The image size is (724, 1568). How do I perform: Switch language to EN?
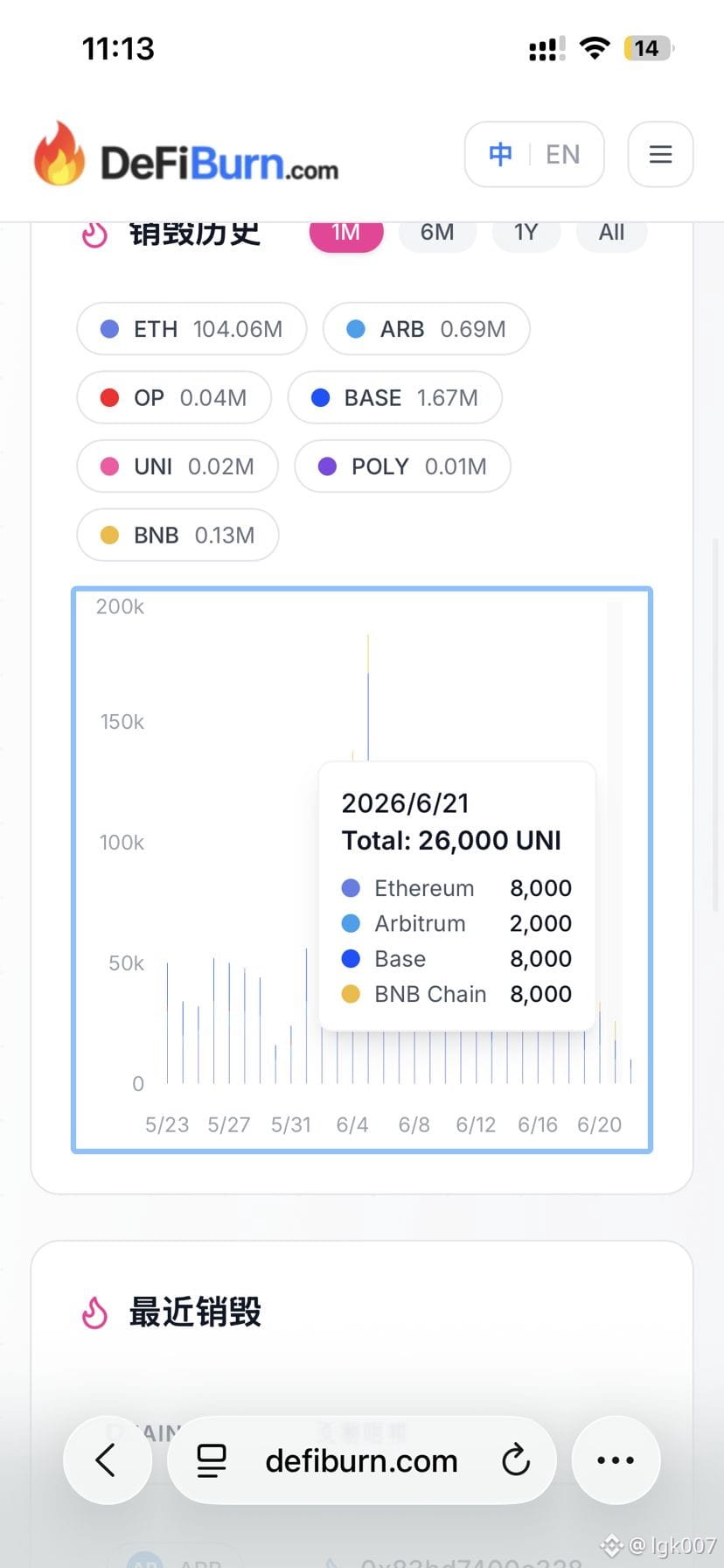point(563,155)
